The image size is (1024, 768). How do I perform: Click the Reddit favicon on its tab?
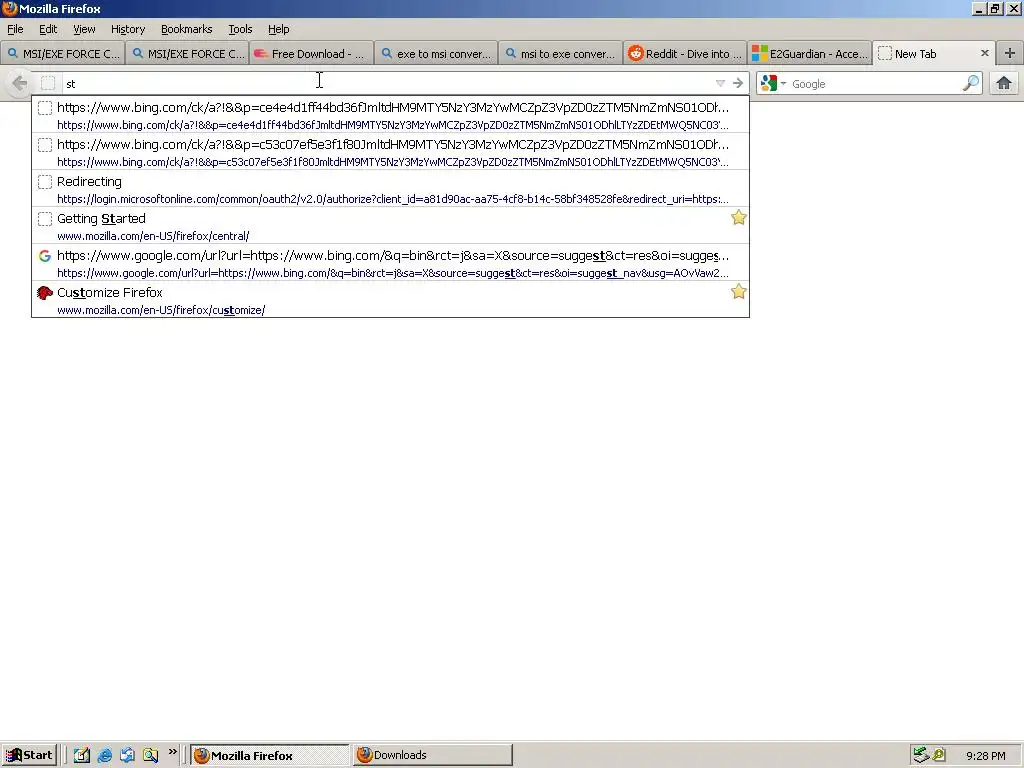pos(635,54)
